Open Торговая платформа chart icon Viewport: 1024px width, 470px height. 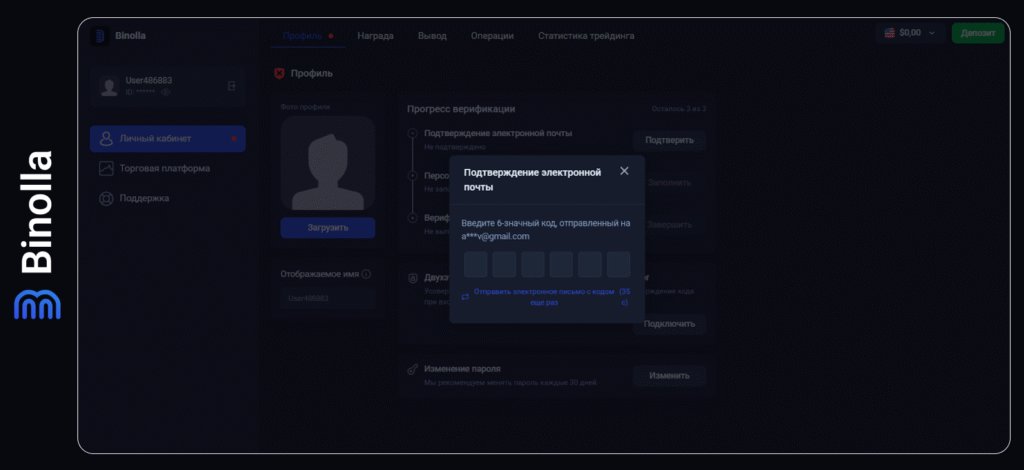pyautogui.click(x=106, y=168)
